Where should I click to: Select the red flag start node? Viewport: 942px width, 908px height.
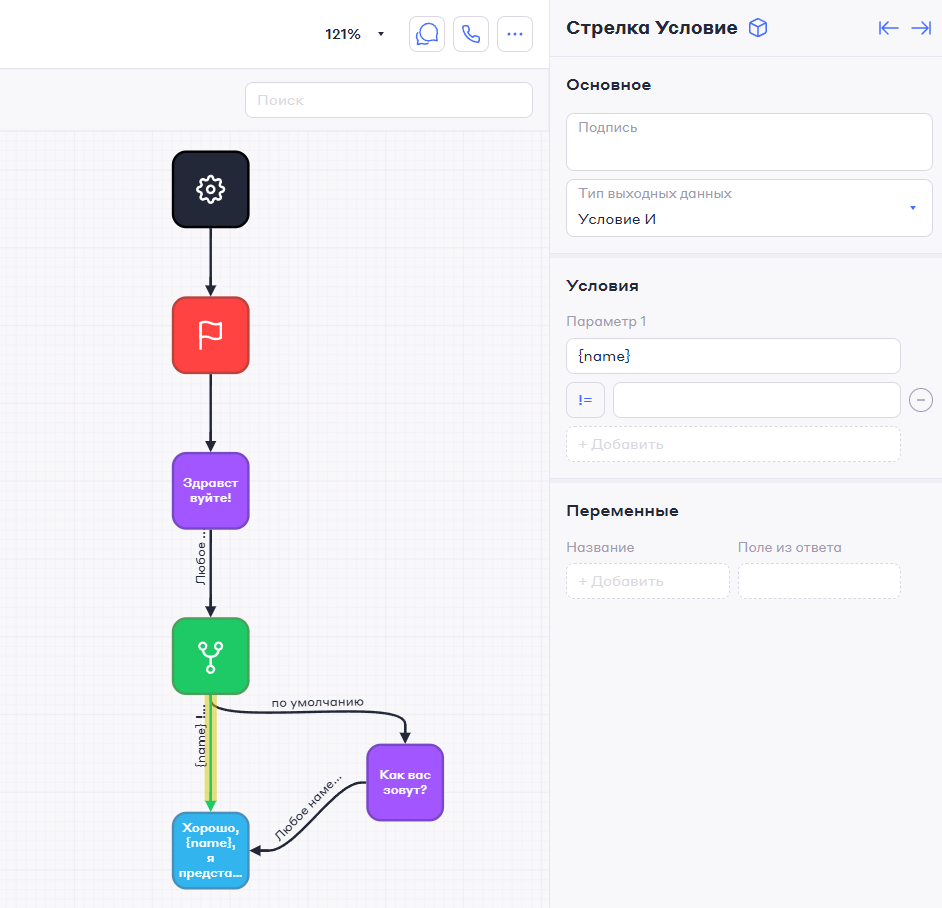[x=210, y=335]
